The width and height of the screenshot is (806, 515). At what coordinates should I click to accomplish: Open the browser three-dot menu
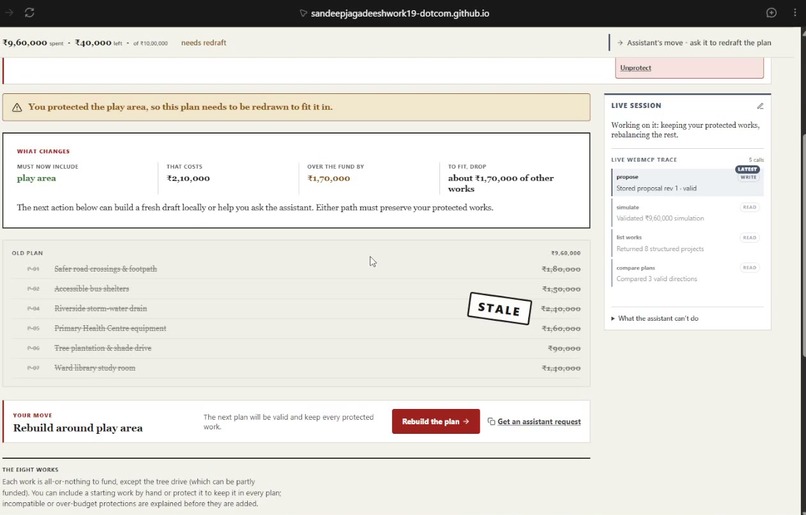795,13
